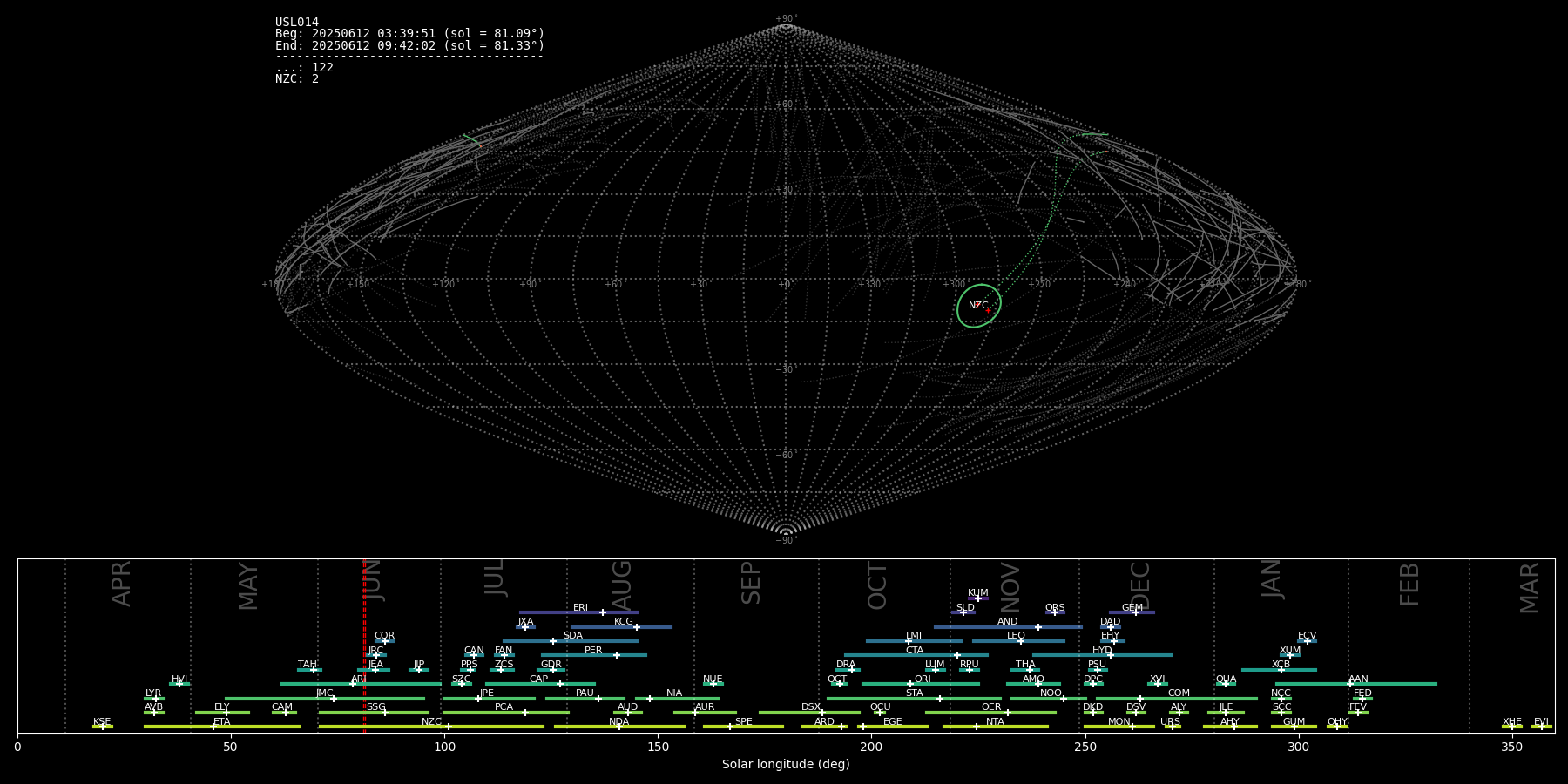
Task: Click the JXA shower marker
Action: (x=524, y=627)
